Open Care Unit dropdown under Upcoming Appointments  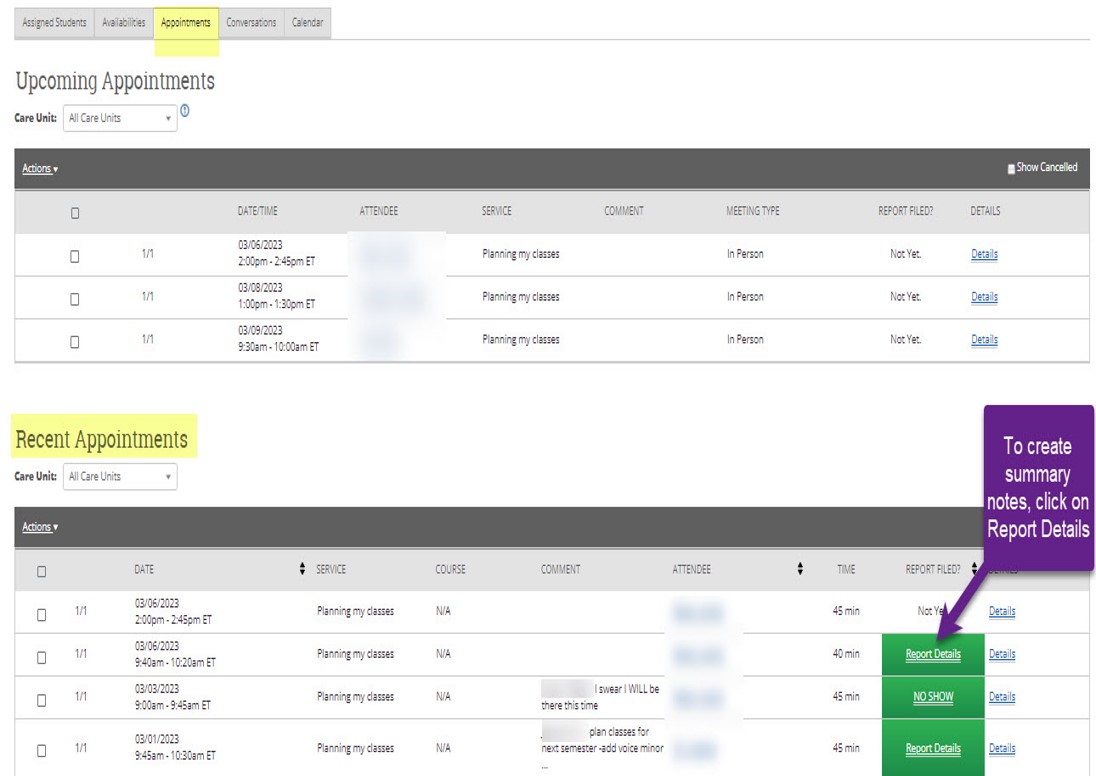click(120, 118)
